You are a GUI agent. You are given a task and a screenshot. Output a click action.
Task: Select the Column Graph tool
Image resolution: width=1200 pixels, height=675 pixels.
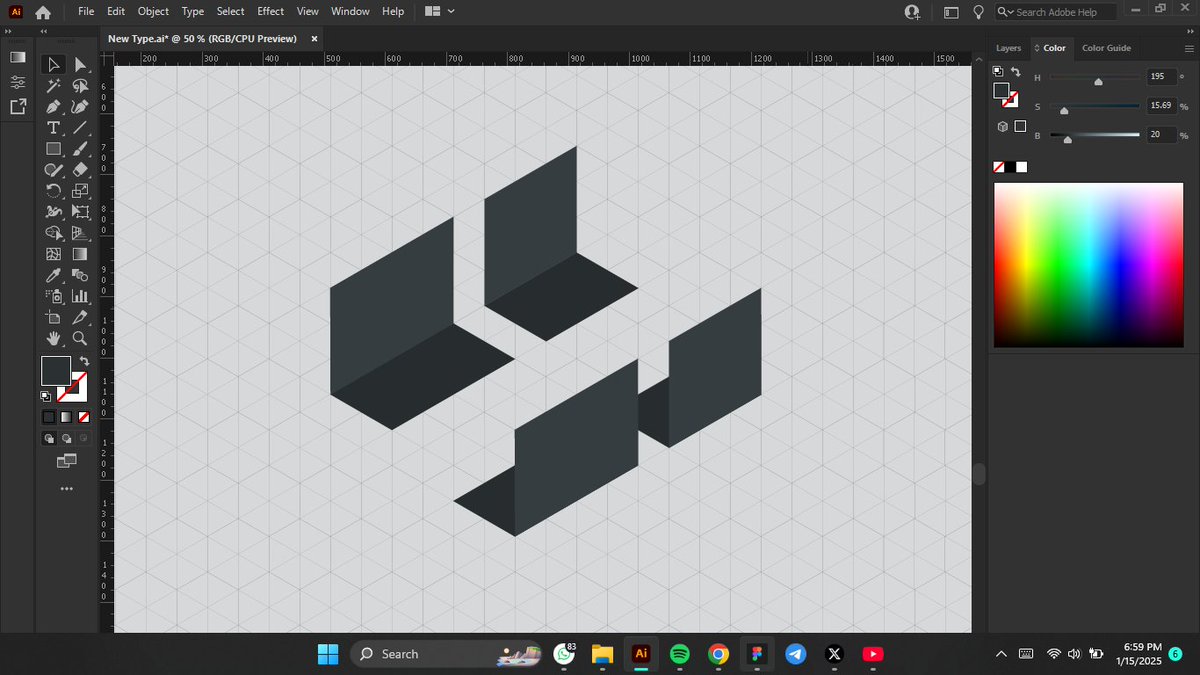tap(80, 296)
